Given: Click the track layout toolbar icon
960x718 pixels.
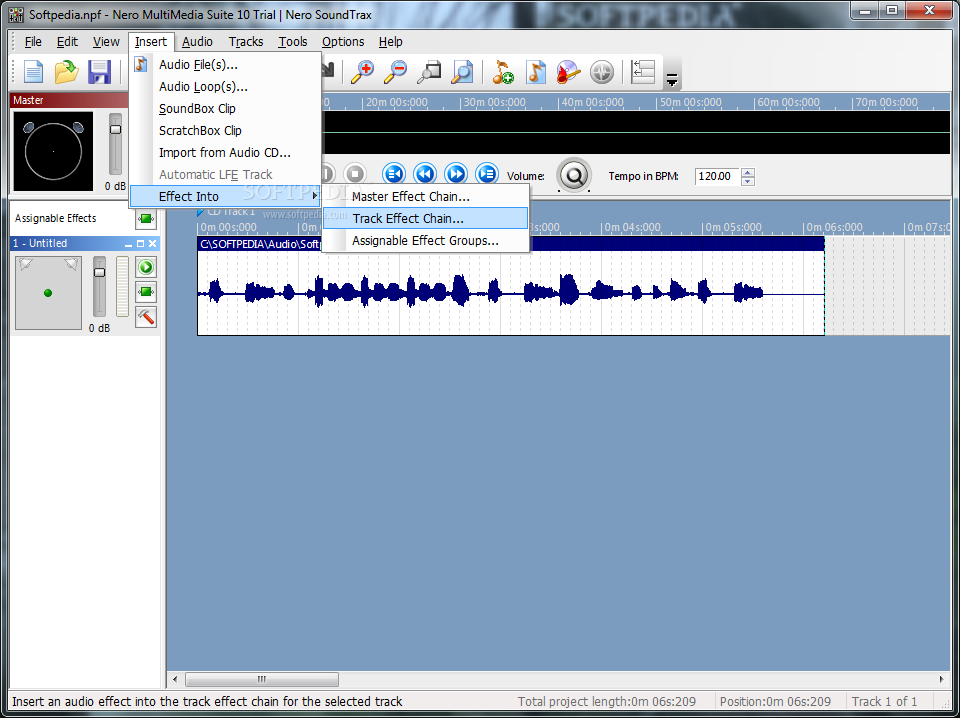Looking at the screenshot, I should 643,72.
